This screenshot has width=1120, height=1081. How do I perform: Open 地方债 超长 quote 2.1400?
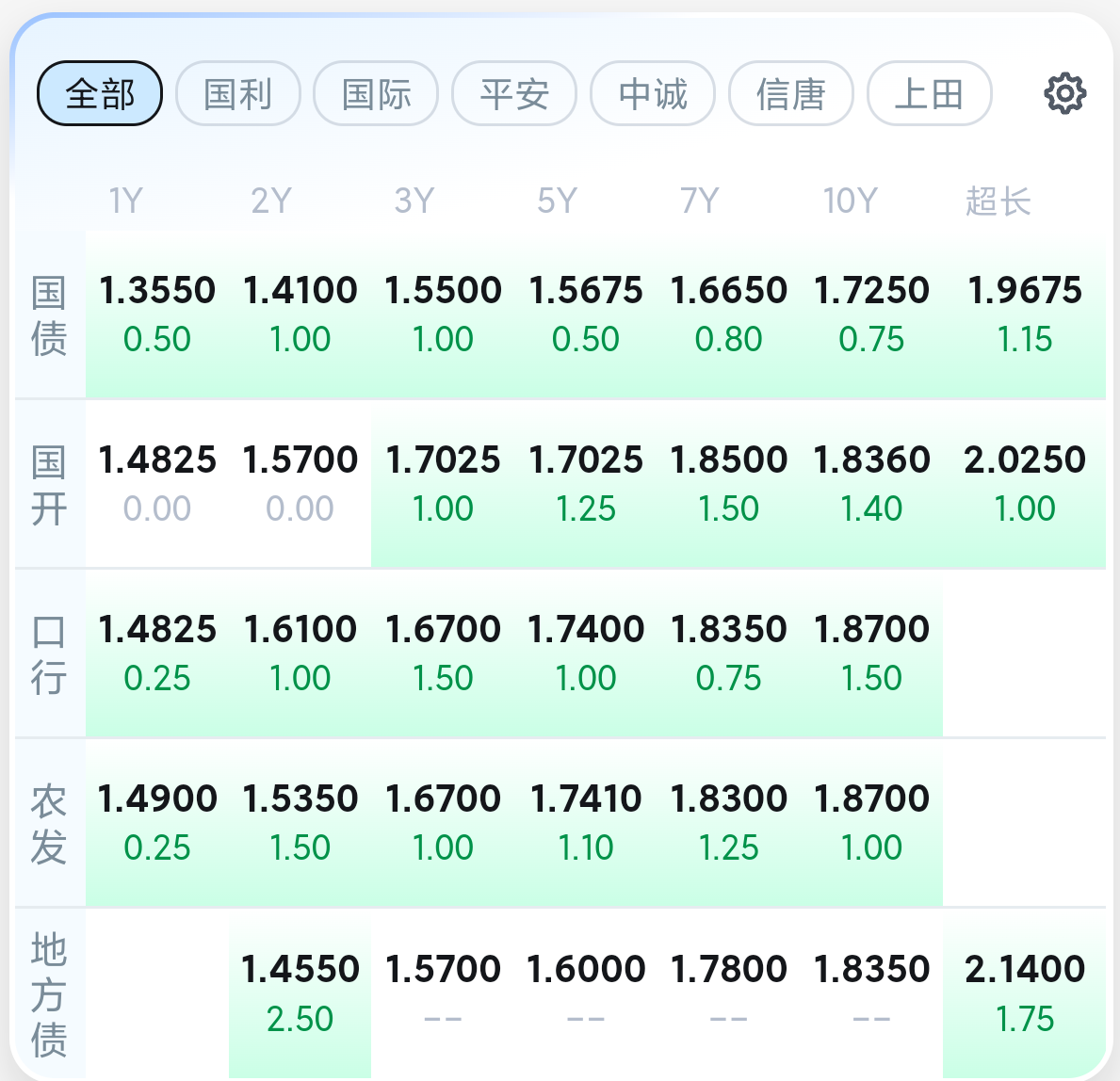[1024, 993]
